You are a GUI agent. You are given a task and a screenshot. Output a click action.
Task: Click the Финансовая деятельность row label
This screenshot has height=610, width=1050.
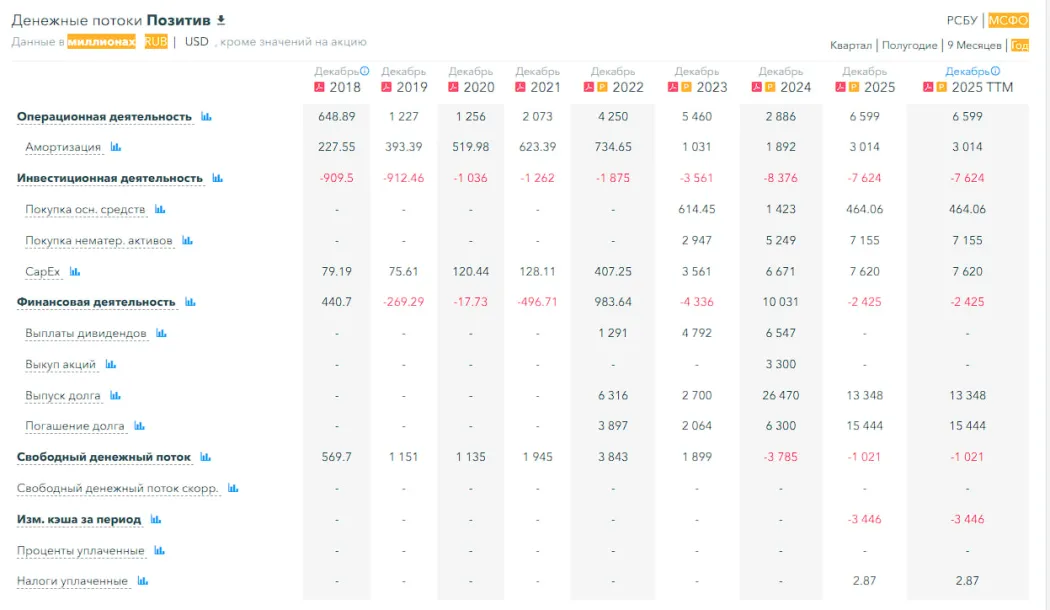pyautogui.click(x=96, y=302)
